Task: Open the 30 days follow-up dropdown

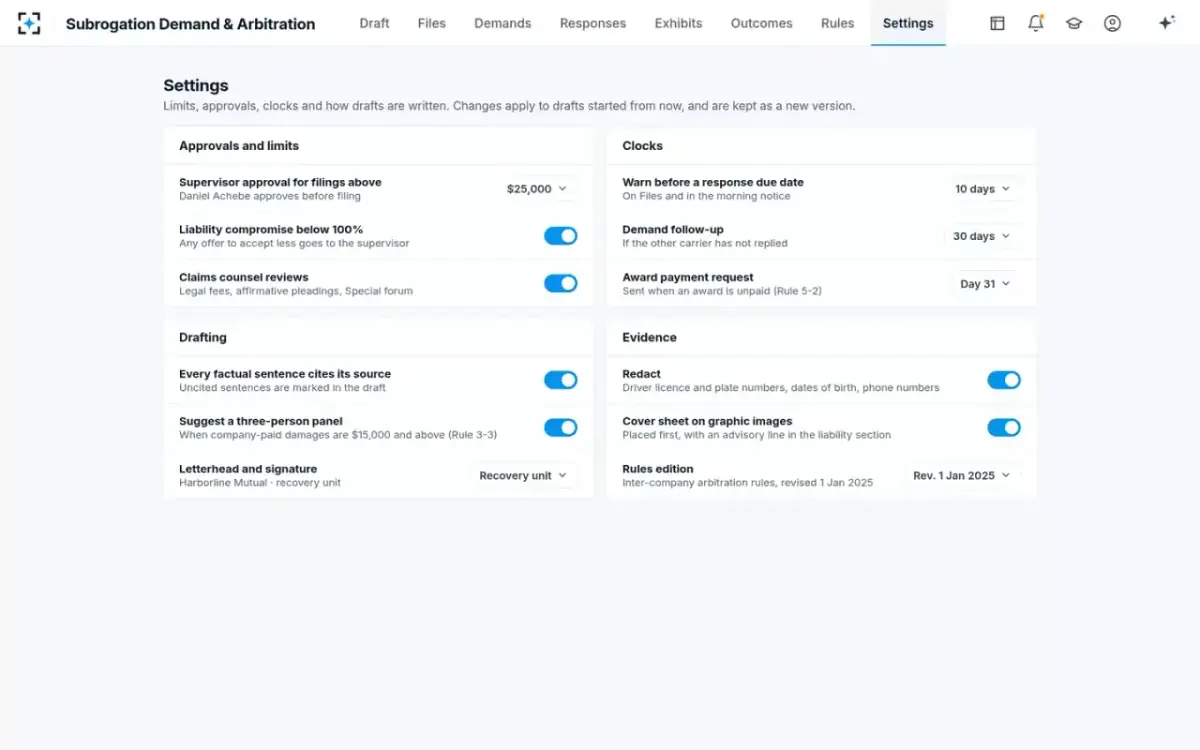Action: [982, 236]
